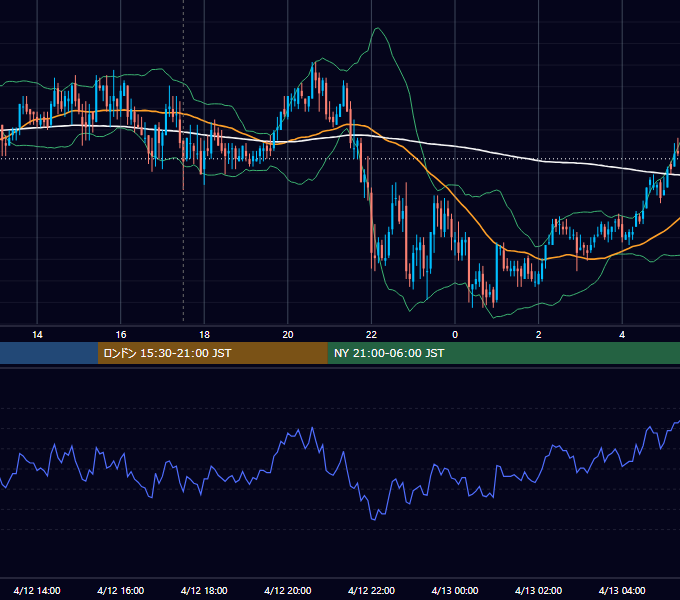Viewport: 680px width, 600px height.
Task: Click the ロンドン 15:30-21:00 JST session bar
Action: click(212, 353)
